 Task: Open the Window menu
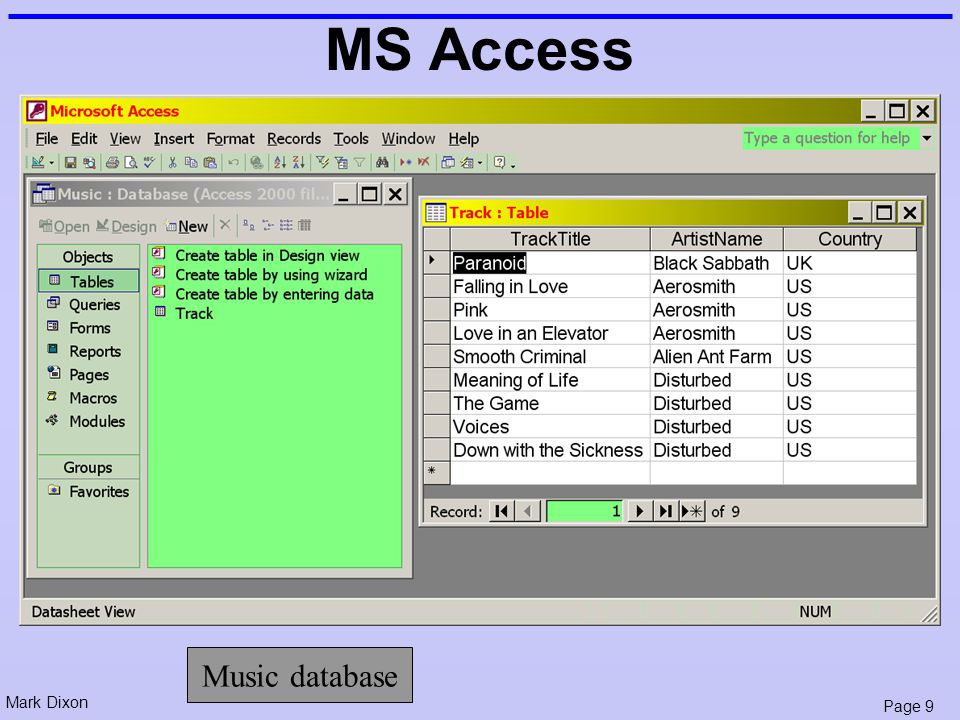(x=408, y=139)
